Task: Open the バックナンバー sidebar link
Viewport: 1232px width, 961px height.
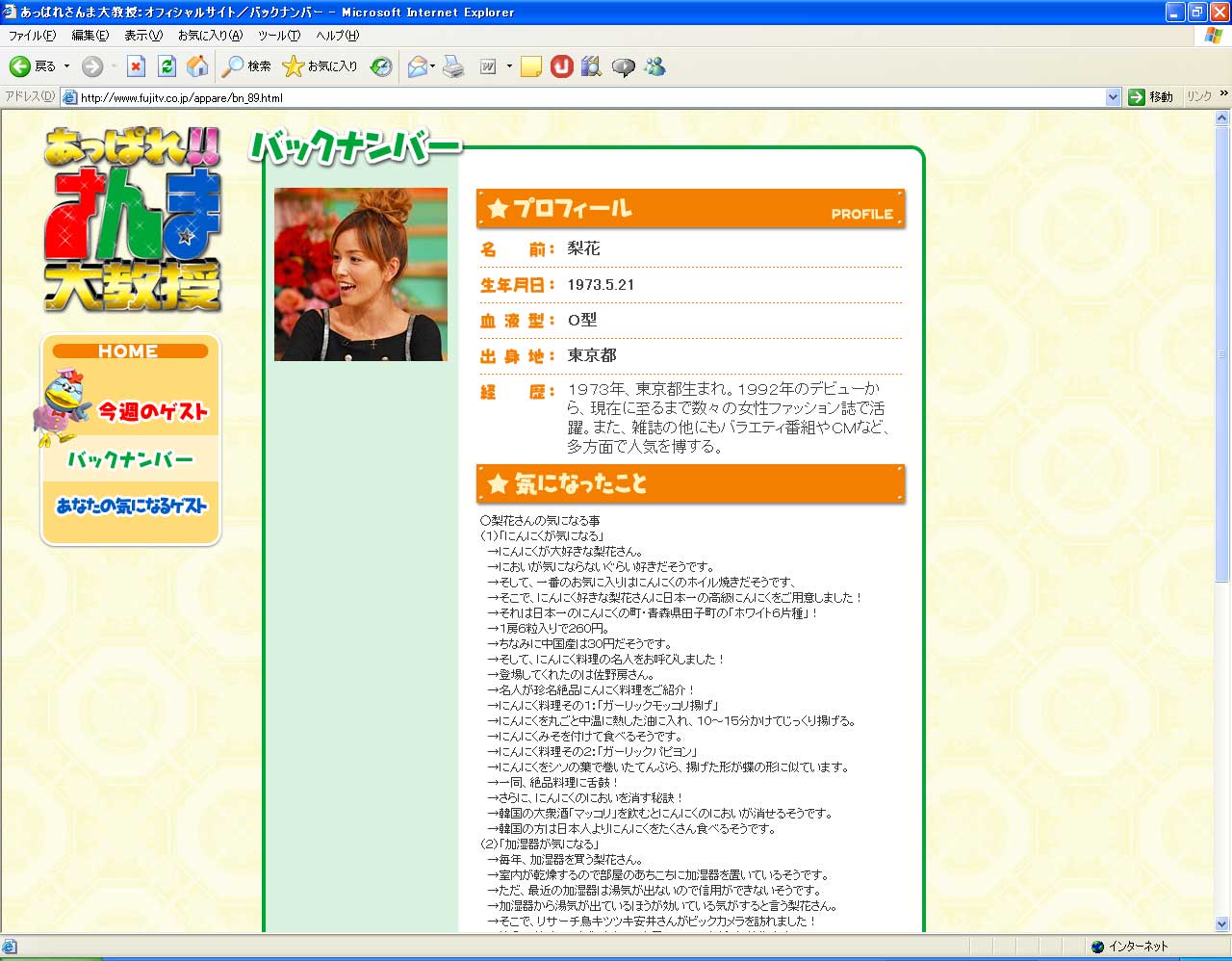Action: point(130,459)
